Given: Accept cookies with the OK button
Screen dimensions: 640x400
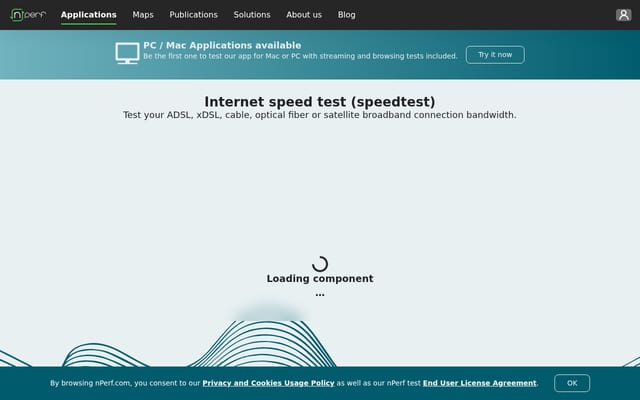Looking at the screenshot, I should [572, 383].
